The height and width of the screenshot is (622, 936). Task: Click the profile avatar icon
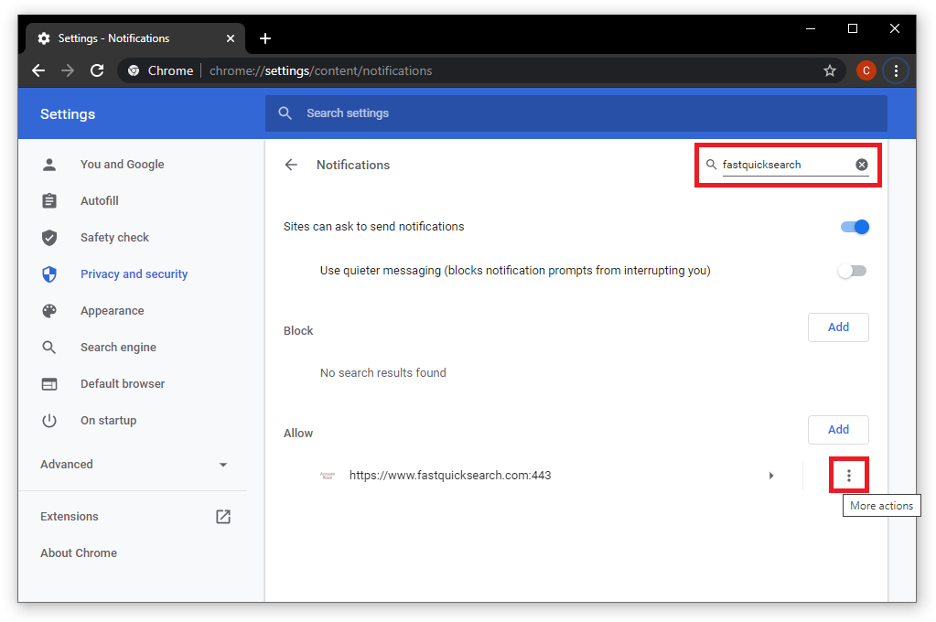[x=866, y=71]
